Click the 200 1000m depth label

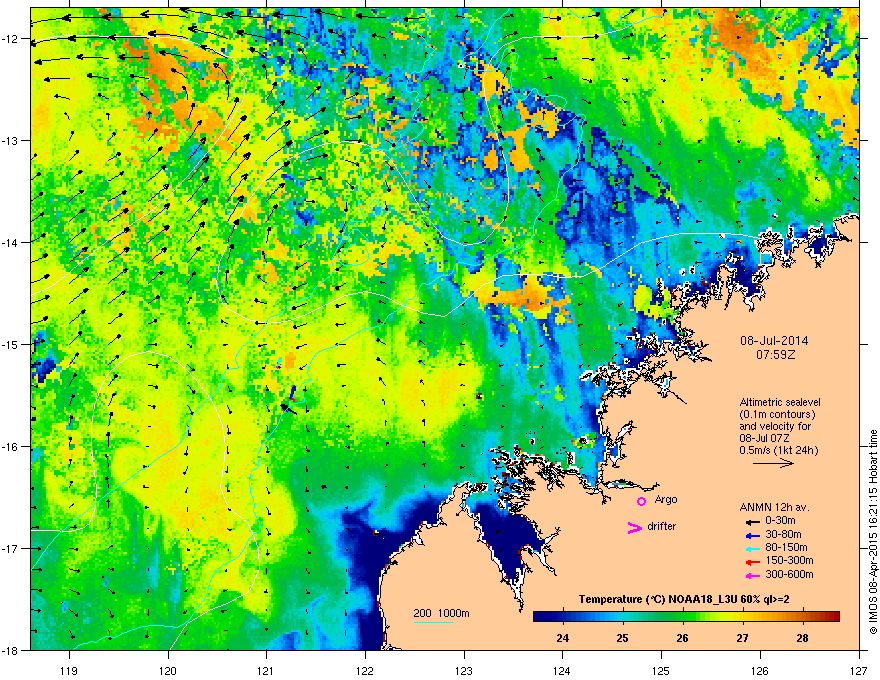coord(441,613)
